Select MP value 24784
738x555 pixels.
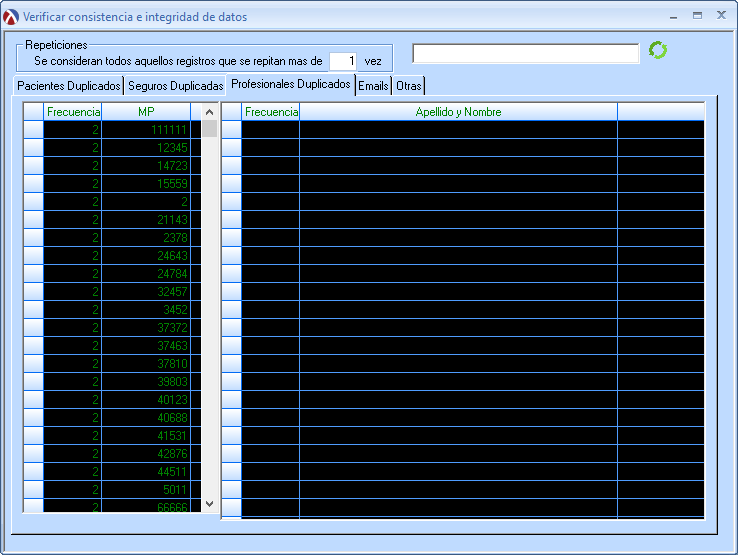tap(146, 273)
